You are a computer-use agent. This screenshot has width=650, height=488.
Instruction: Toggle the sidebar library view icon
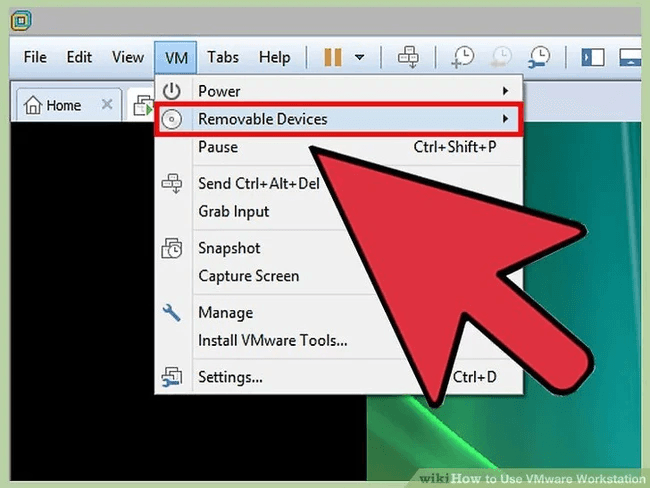[x=593, y=57]
